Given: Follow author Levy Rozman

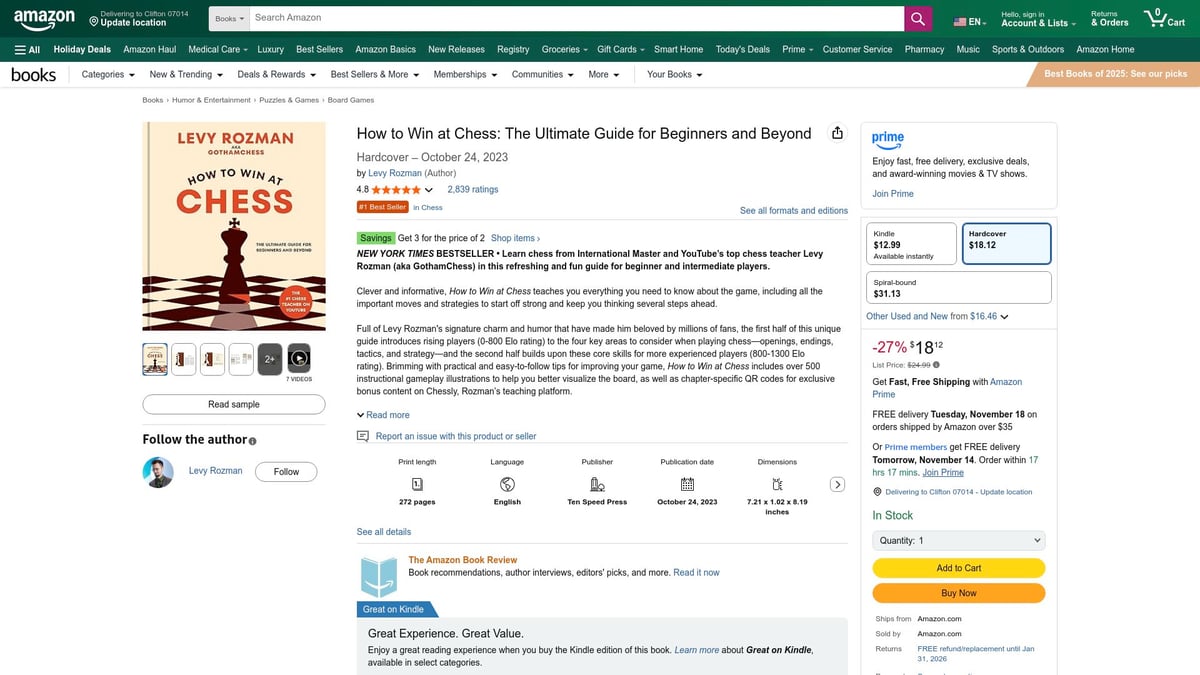Looking at the screenshot, I should pyautogui.click(x=286, y=471).
